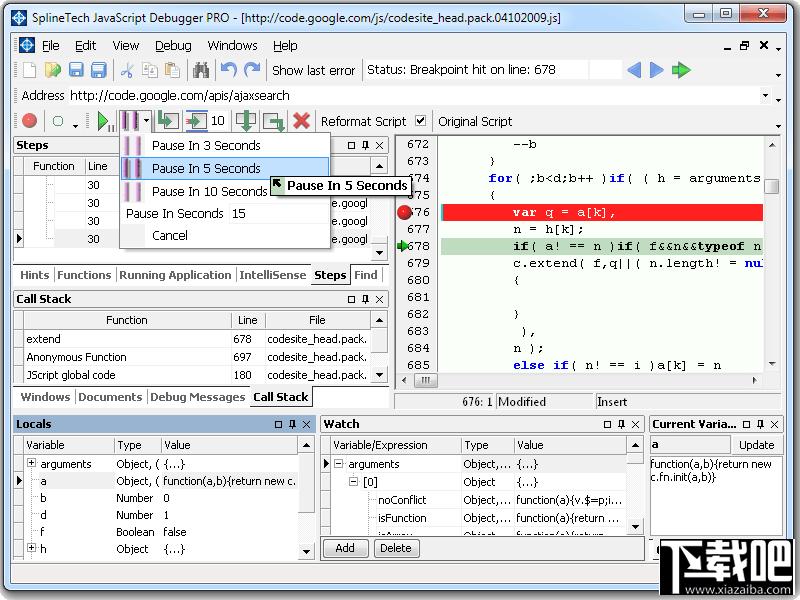Viewport: 800px width, 600px height.
Task: Open Clear Breakpoints dropdown arrow
Action: pos(76,125)
